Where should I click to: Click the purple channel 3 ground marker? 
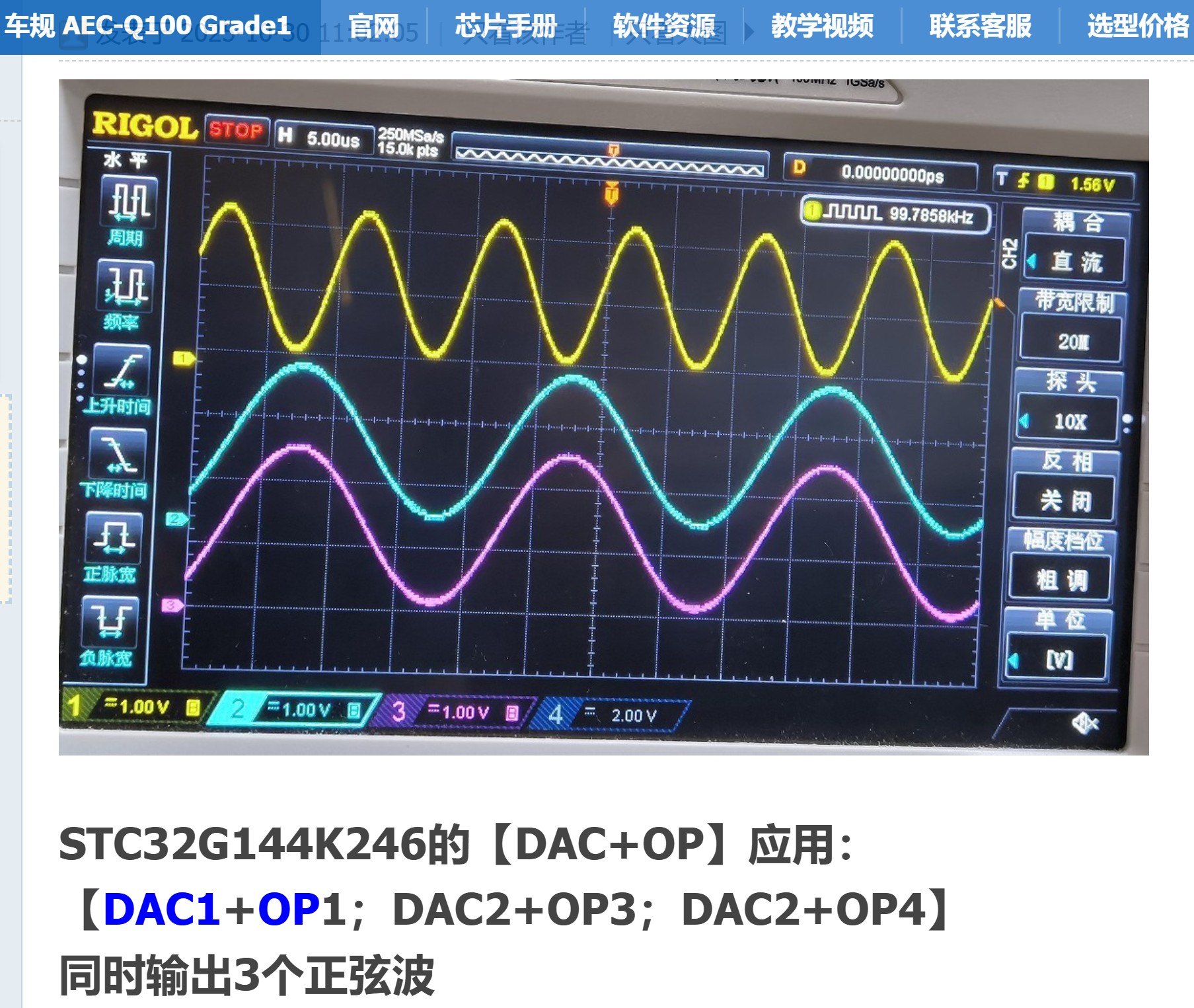[x=172, y=605]
